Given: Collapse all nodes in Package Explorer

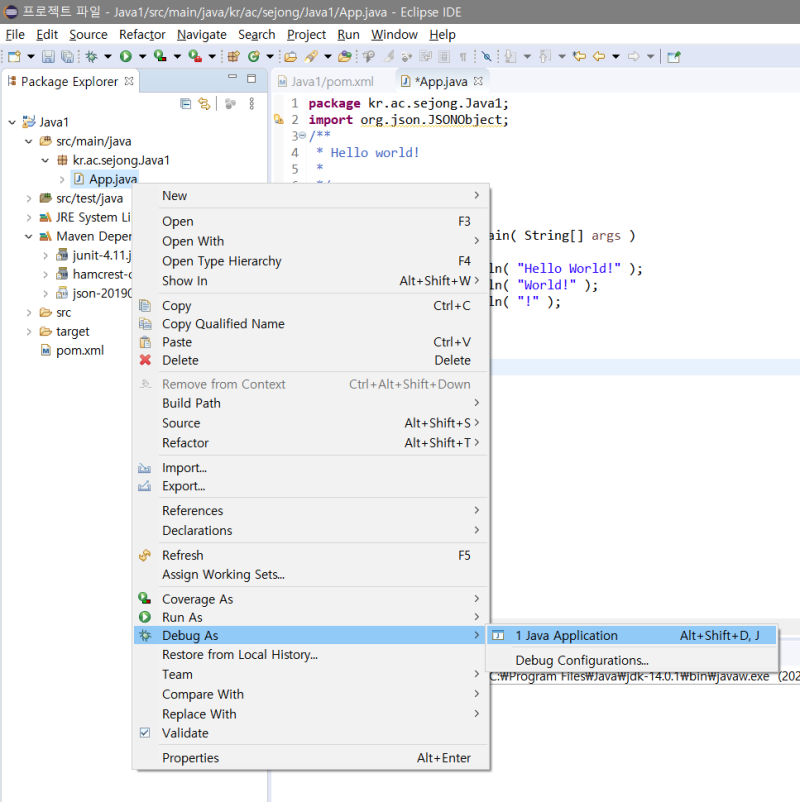Looking at the screenshot, I should coord(186,104).
